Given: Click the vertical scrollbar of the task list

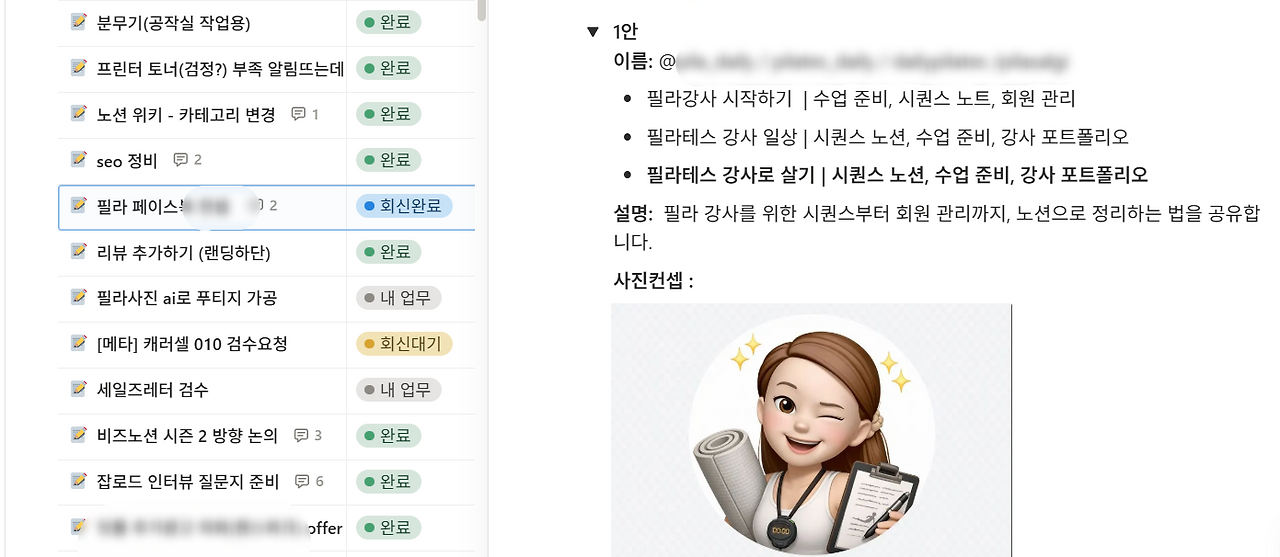Looking at the screenshot, I should [x=482, y=11].
